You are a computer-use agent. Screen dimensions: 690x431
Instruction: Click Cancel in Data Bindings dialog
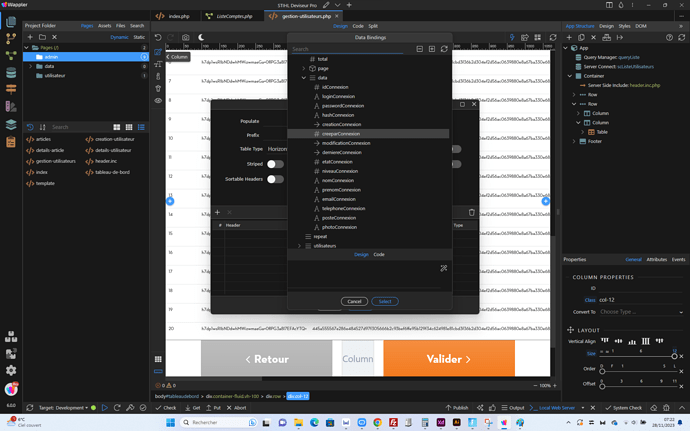(x=354, y=302)
